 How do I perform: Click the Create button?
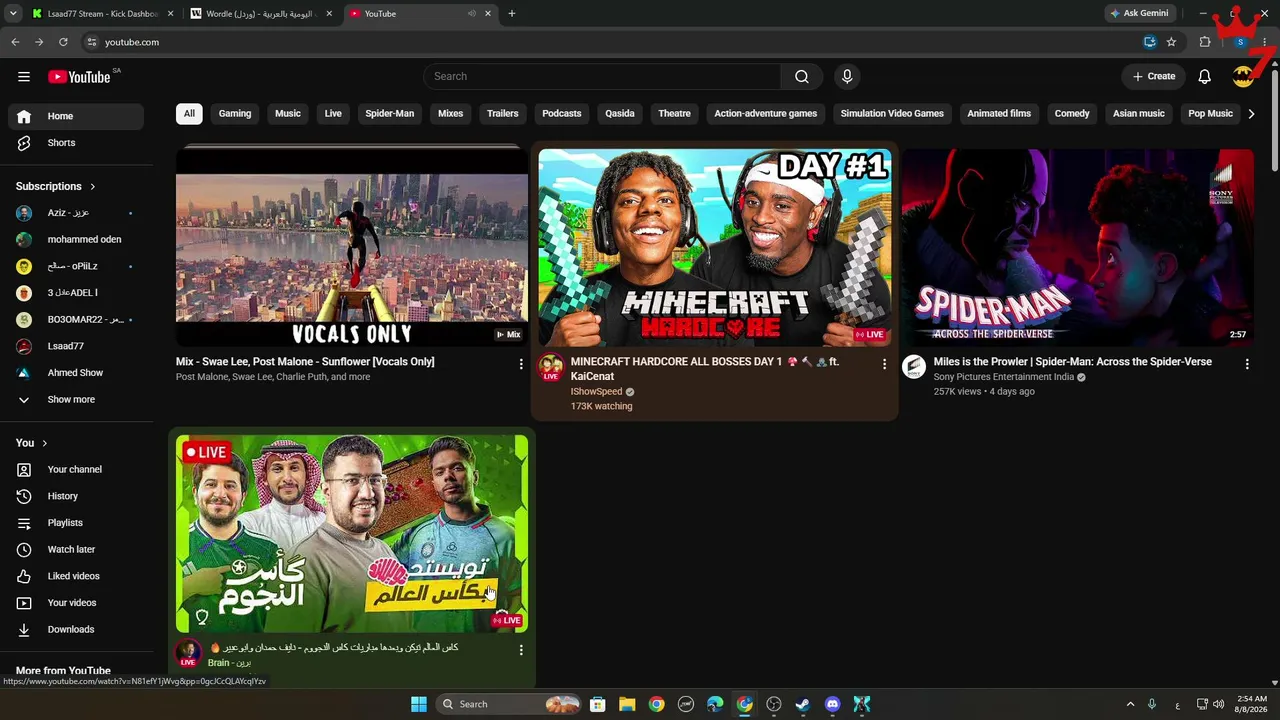point(1154,77)
